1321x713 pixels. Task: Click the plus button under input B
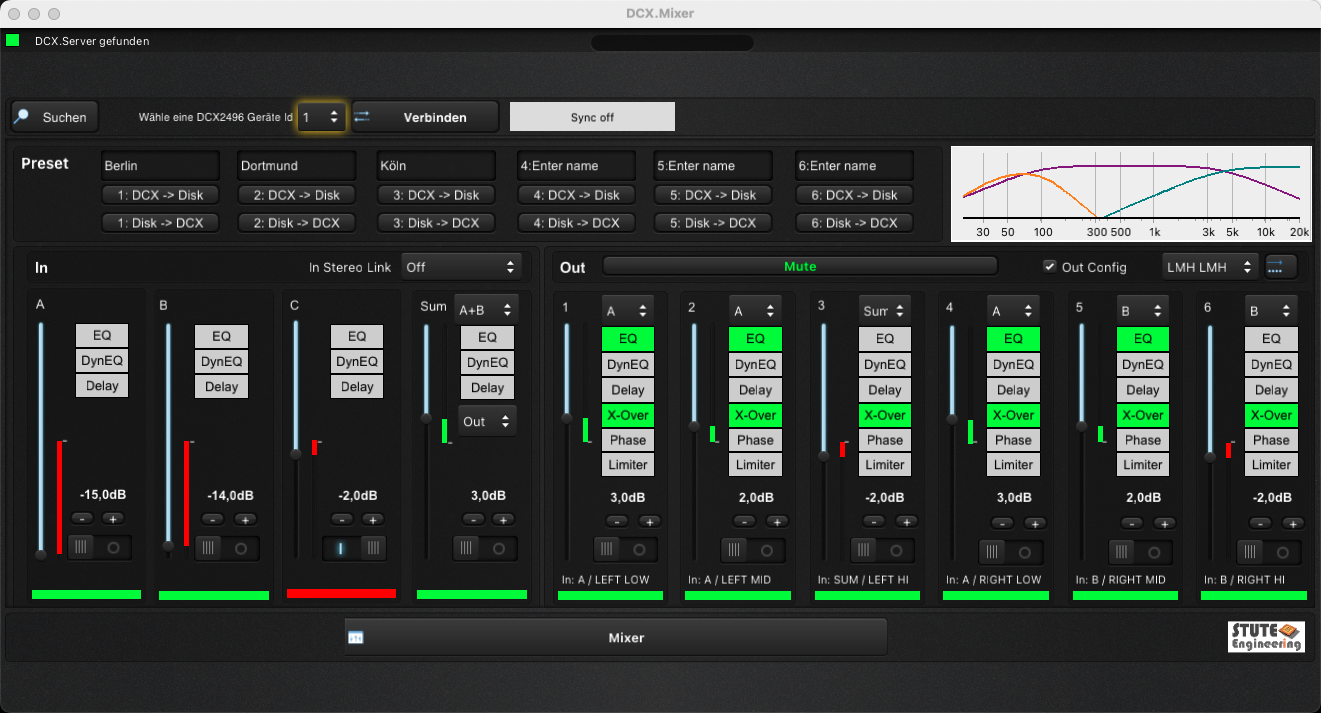(x=243, y=519)
